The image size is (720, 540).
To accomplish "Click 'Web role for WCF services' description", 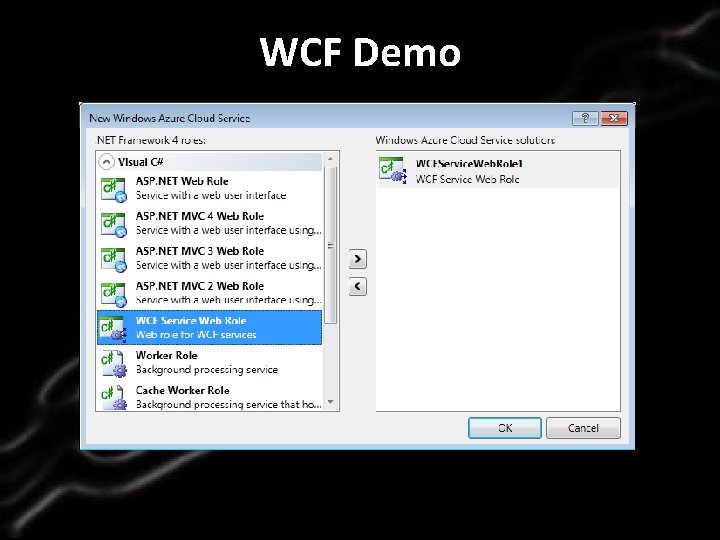I will coord(196,335).
